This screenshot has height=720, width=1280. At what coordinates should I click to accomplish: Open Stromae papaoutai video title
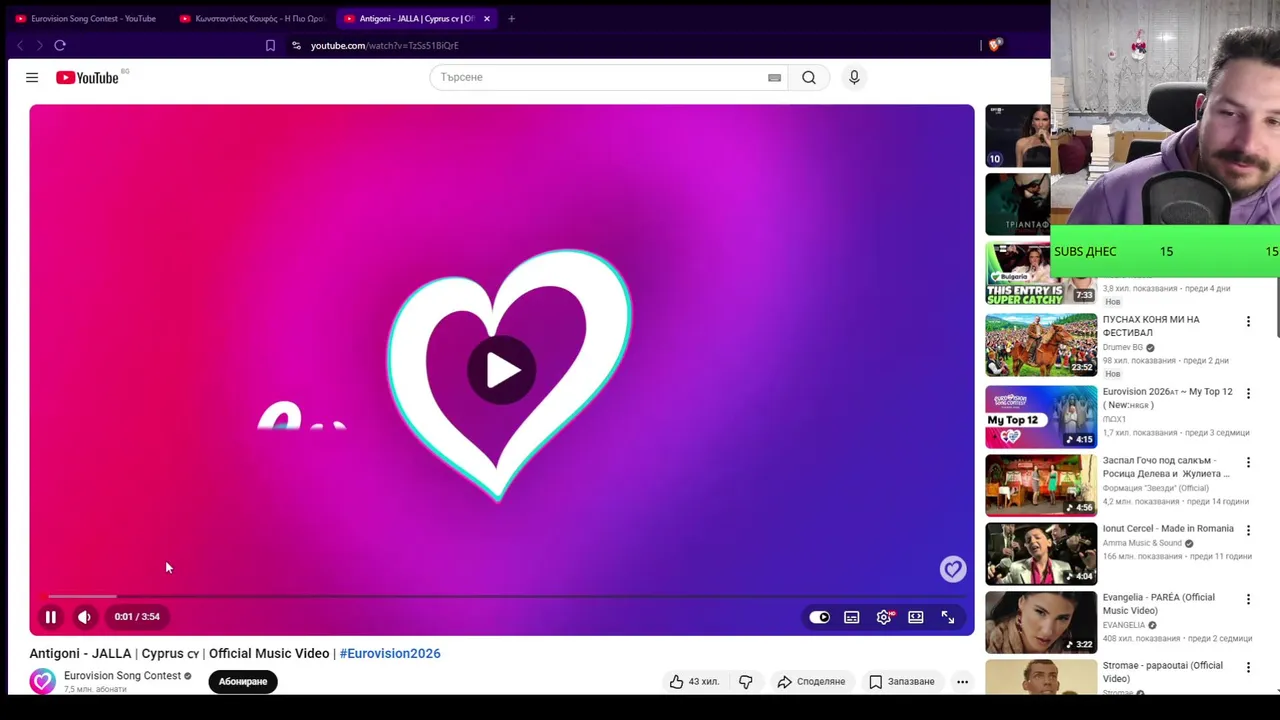(x=1162, y=672)
